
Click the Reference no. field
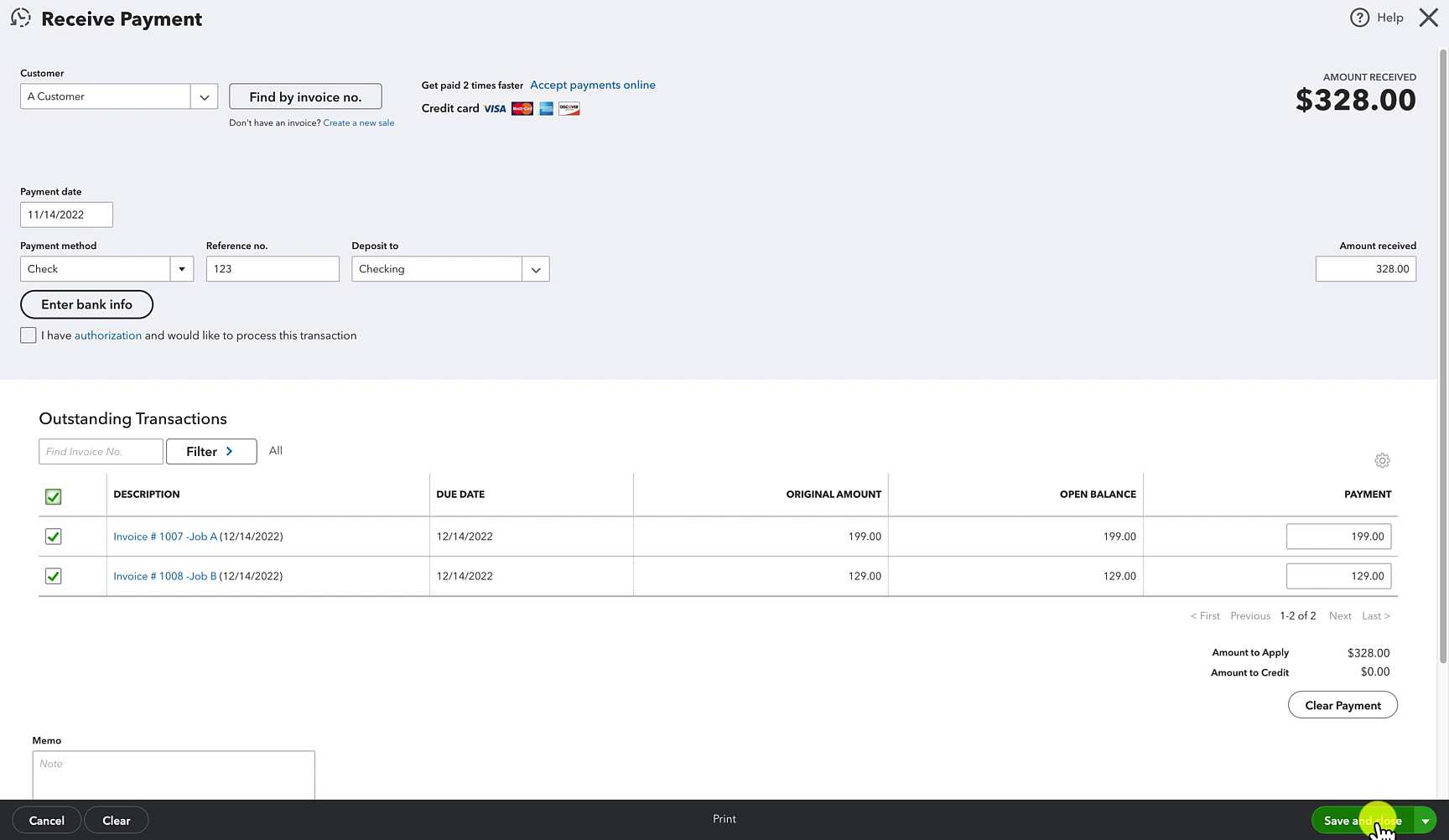click(x=273, y=269)
